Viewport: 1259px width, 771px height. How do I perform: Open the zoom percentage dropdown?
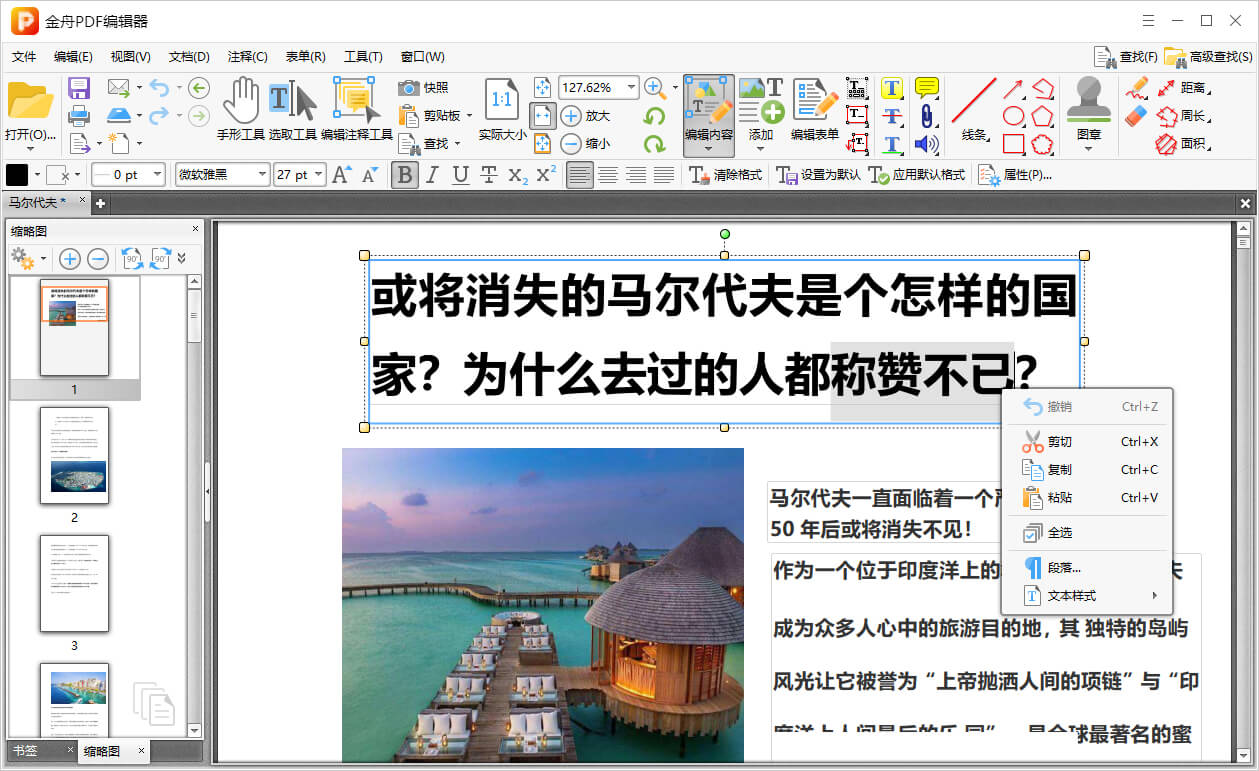point(631,87)
